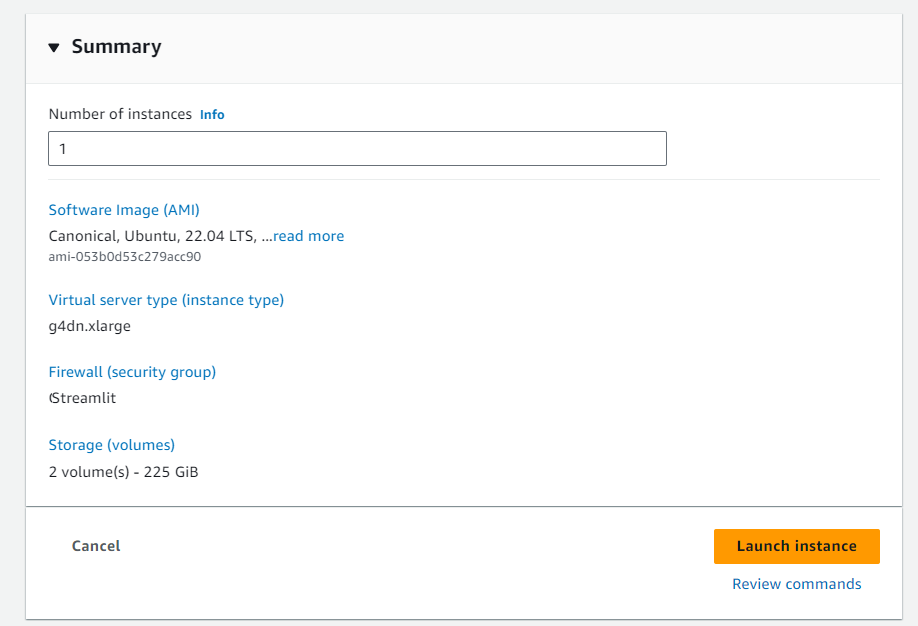This screenshot has height=626, width=918.
Task: Select the Canonical, Ubuntu, 22.04 LTS text
Action: [153, 236]
